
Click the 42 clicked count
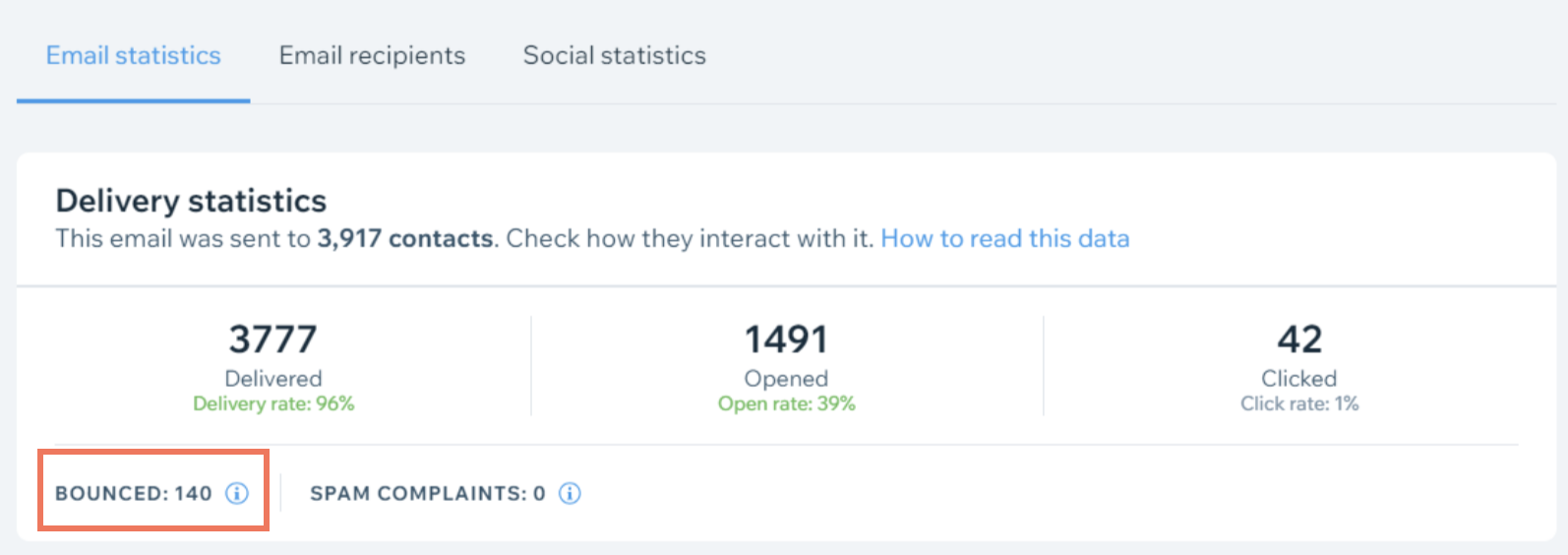click(x=1299, y=339)
